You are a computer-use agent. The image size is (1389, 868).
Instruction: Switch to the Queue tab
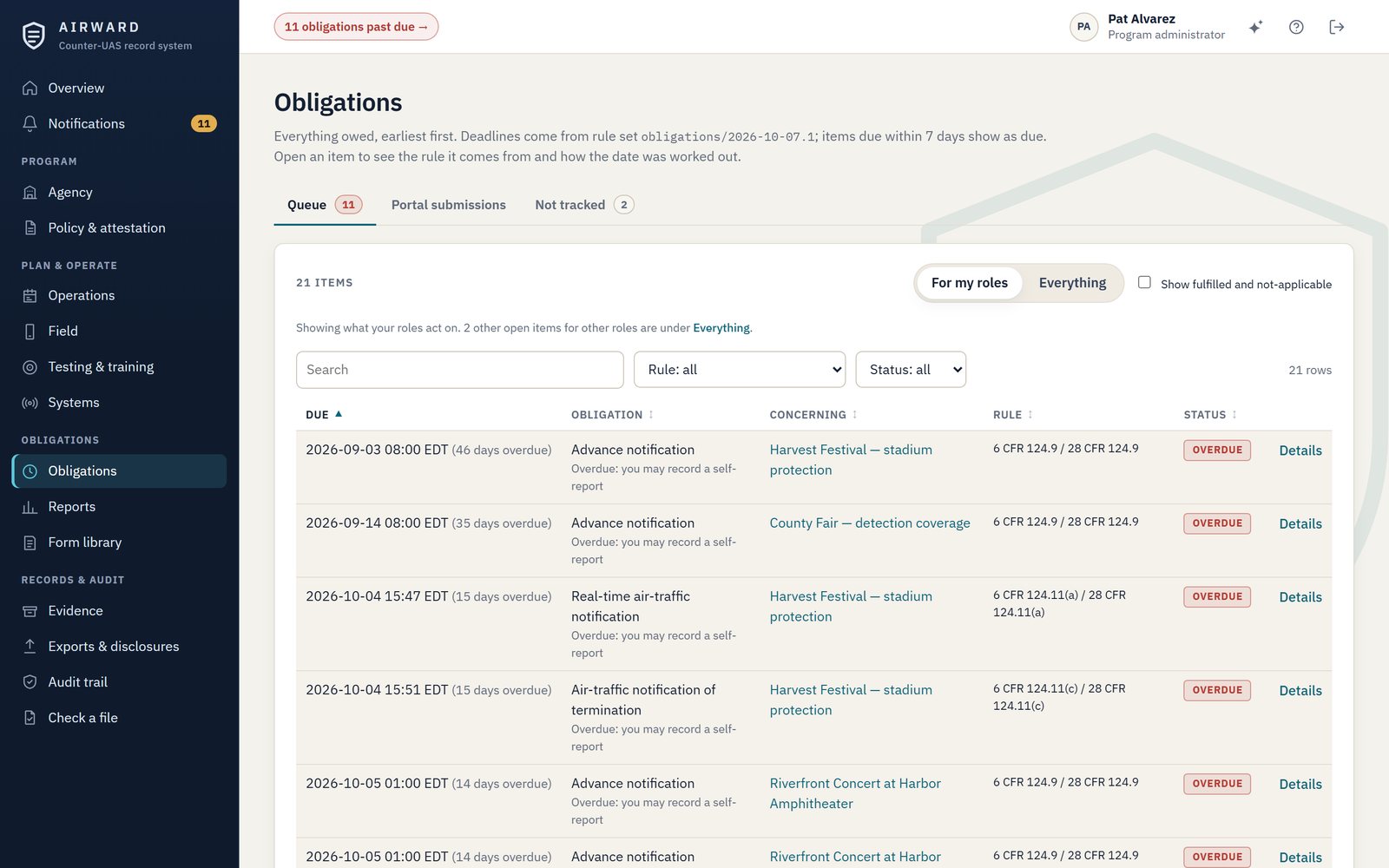324,205
